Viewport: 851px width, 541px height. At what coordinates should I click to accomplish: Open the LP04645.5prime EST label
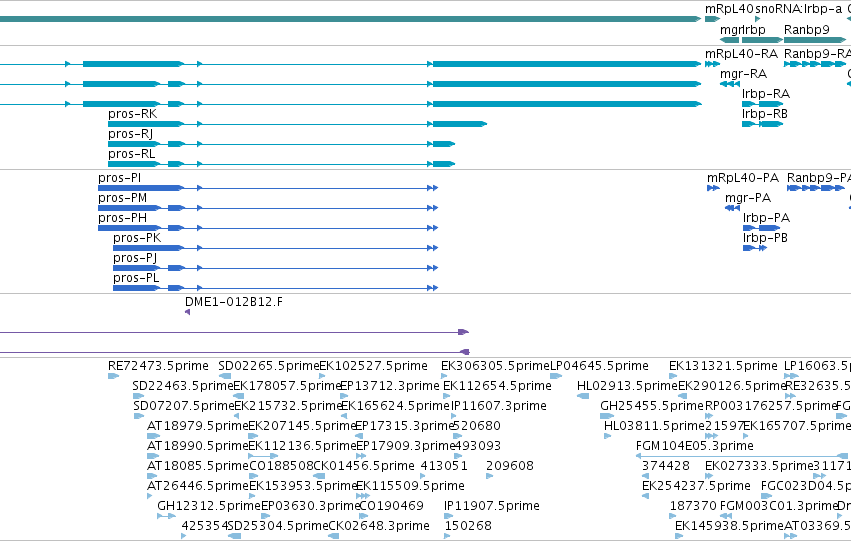pos(599,366)
